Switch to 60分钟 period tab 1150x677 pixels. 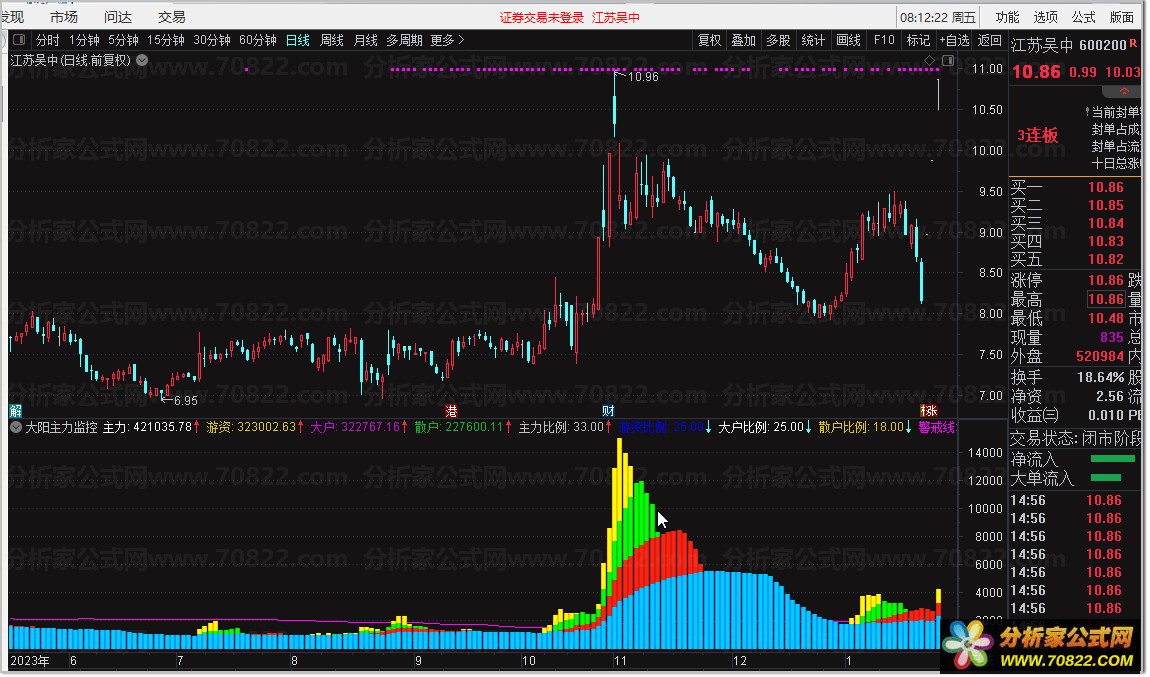point(258,40)
